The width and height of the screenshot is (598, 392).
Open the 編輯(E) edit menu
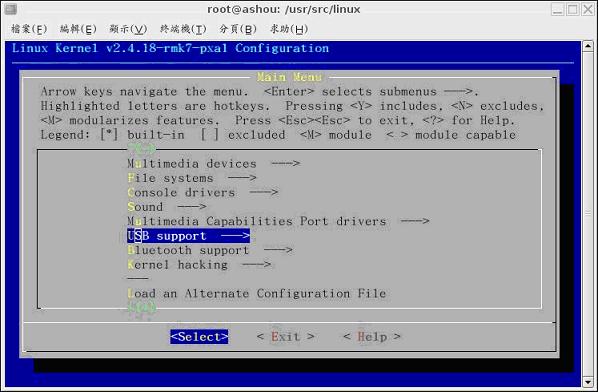pyautogui.click(x=78, y=29)
